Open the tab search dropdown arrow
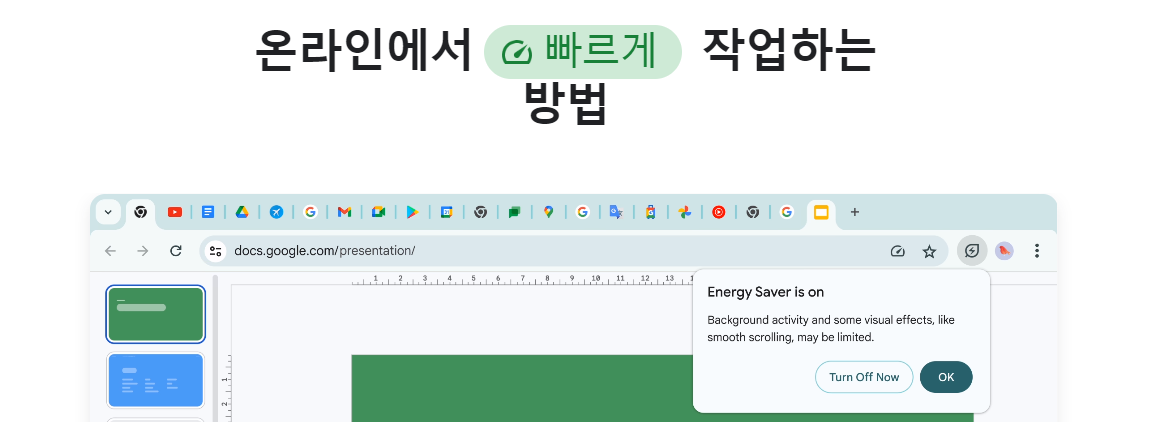 (x=108, y=212)
